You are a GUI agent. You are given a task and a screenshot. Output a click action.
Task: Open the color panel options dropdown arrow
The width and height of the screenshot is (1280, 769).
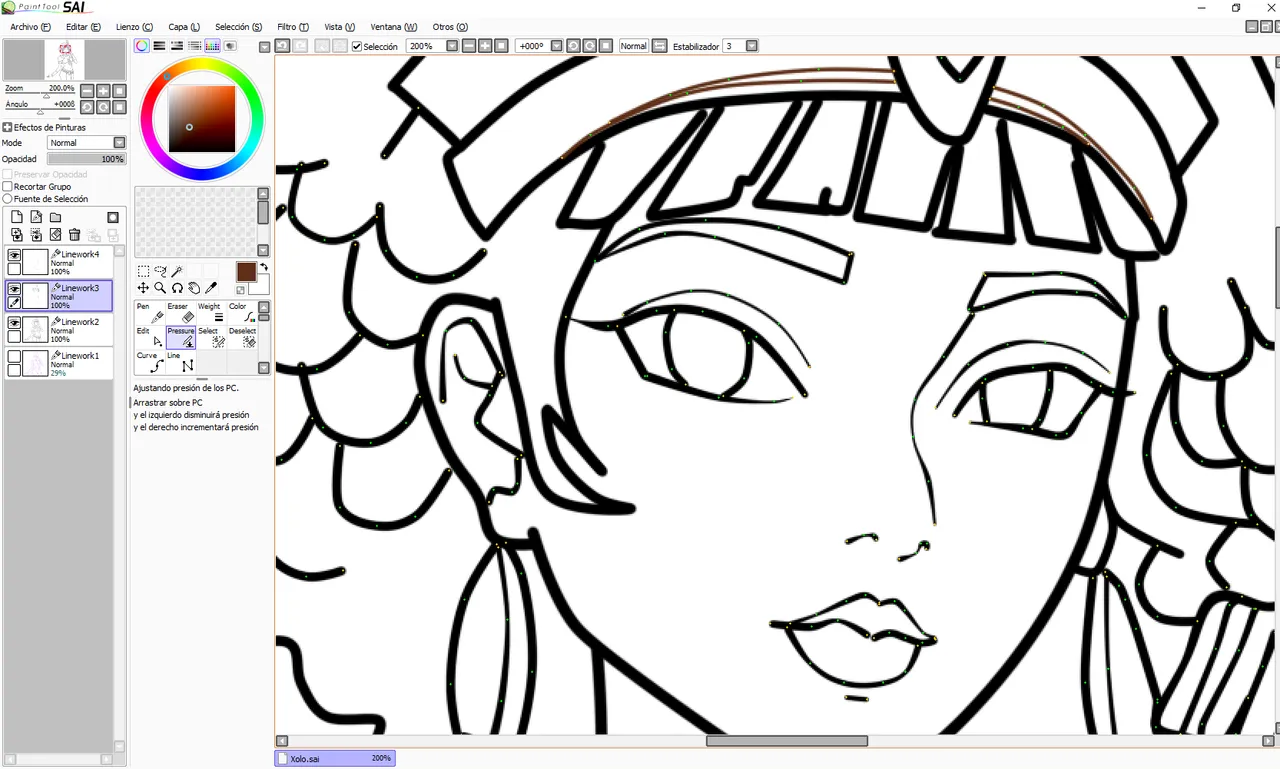click(264, 46)
